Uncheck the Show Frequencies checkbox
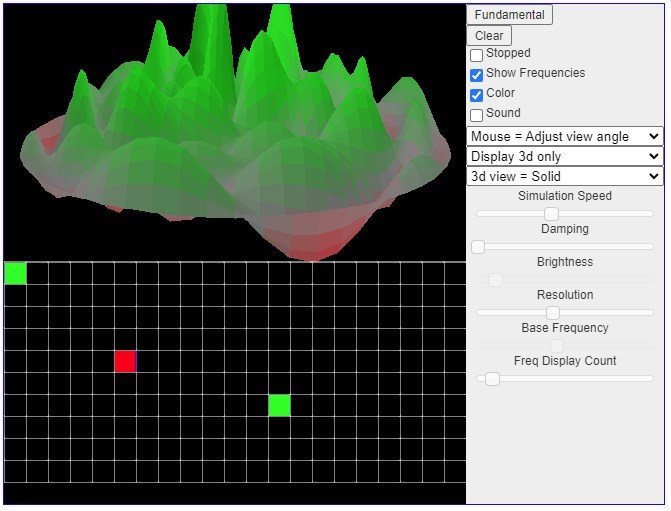Viewport: 671px width, 511px height. click(476, 75)
